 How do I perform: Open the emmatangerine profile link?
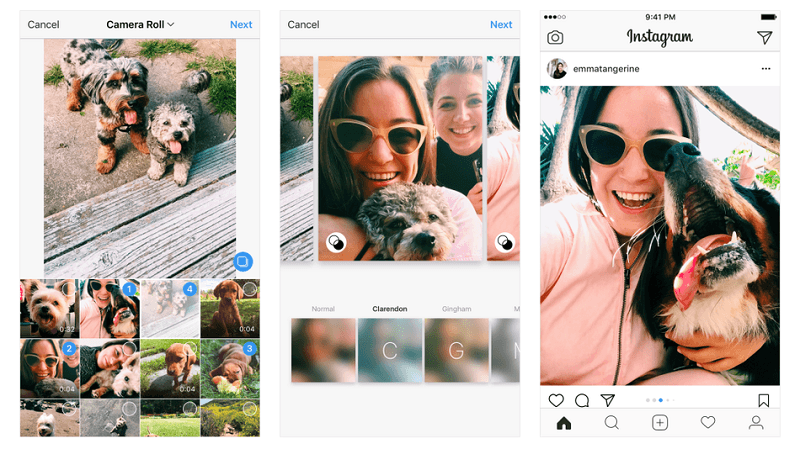pyautogui.click(x=606, y=68)
